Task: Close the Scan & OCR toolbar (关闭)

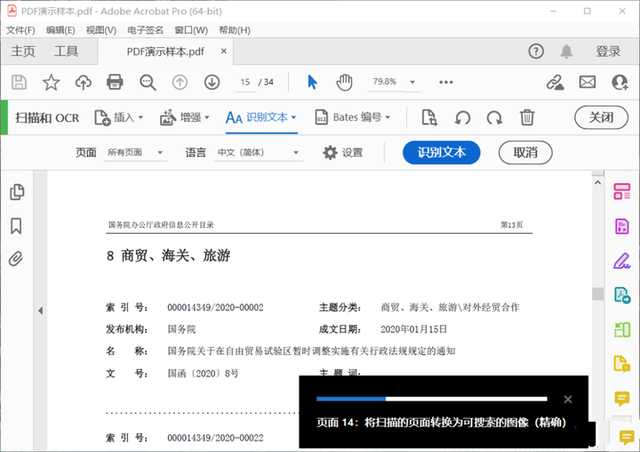Action: tap(601, 118)
